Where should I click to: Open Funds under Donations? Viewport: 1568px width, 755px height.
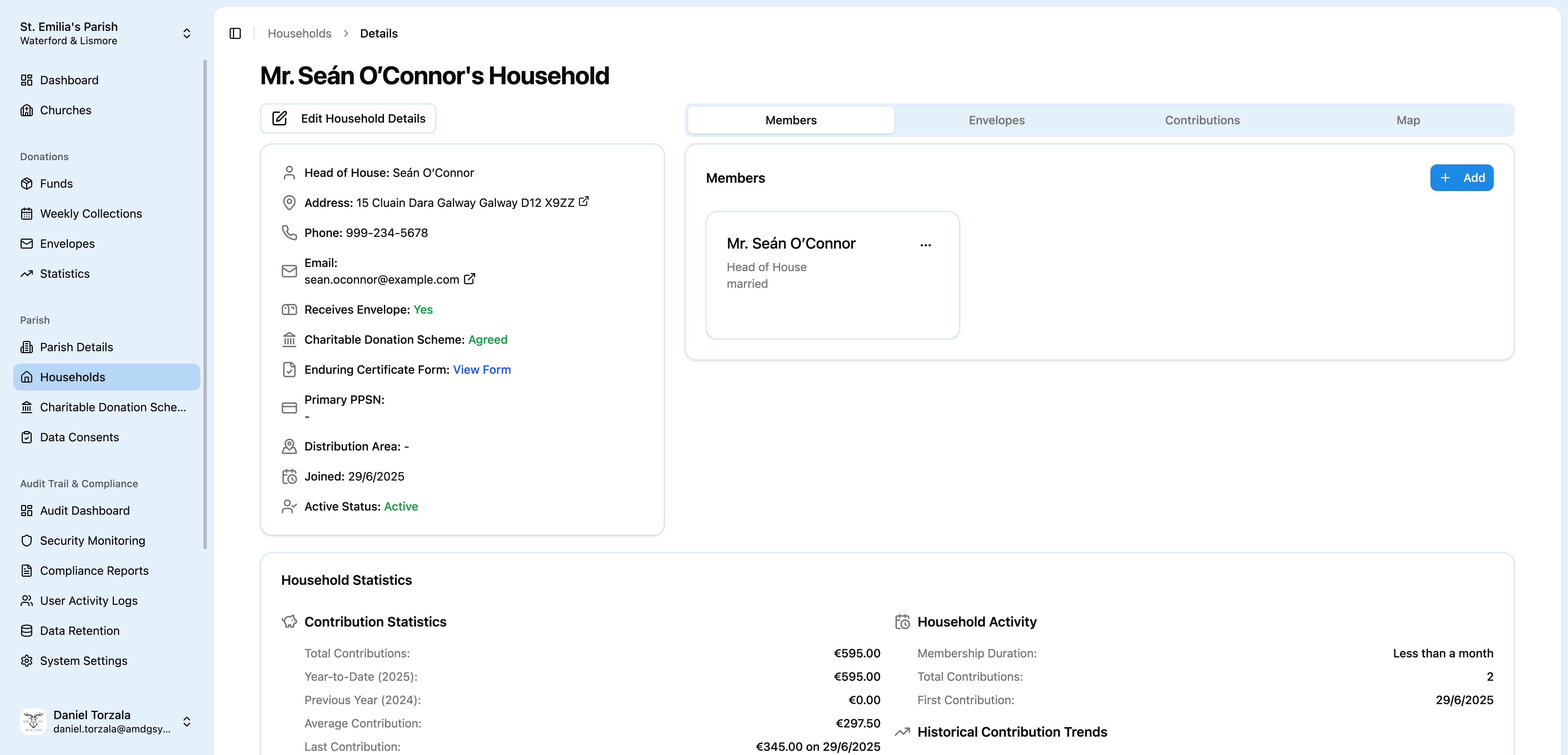(56, 183)
